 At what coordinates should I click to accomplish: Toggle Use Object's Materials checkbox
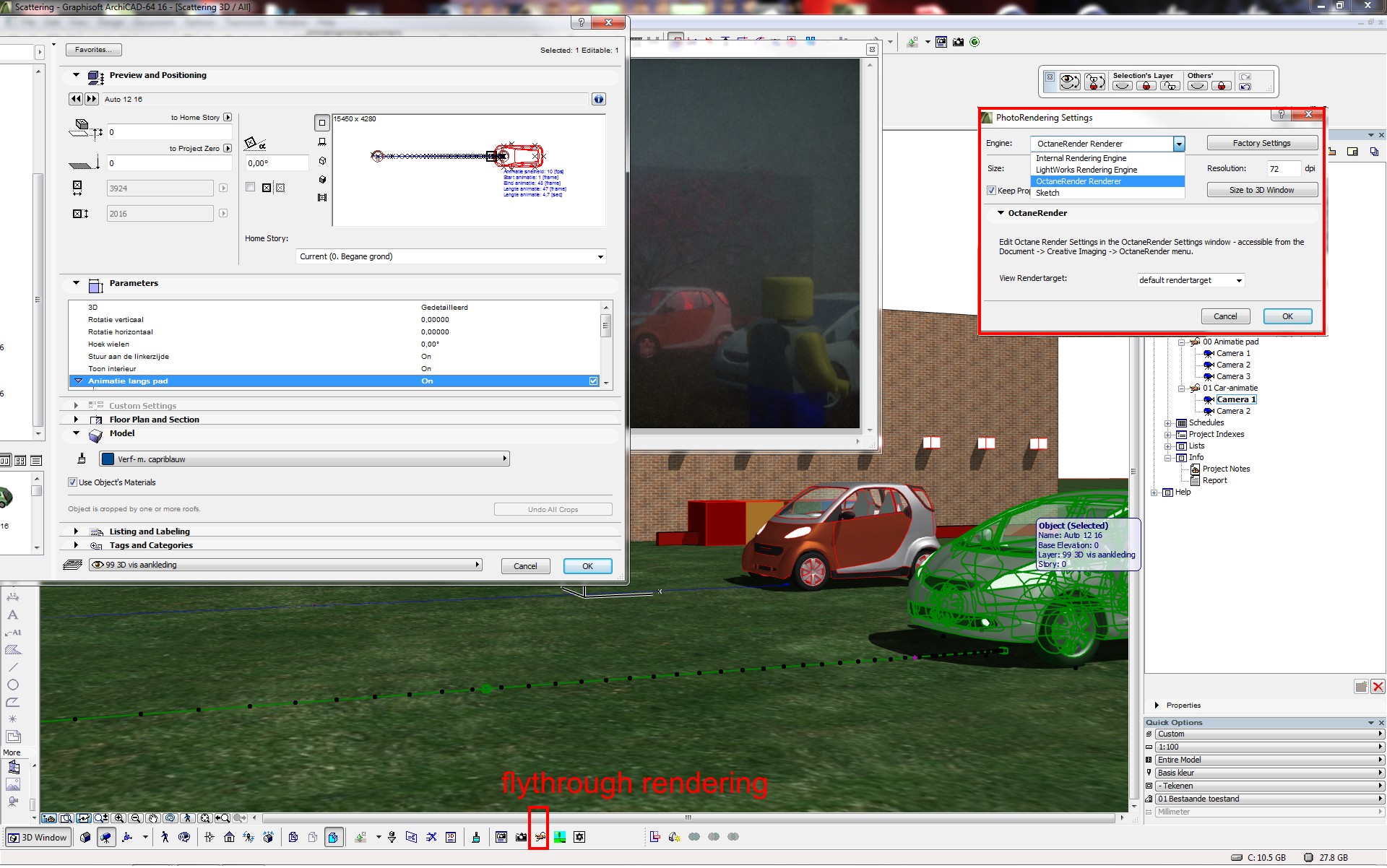tap(72, 482)
